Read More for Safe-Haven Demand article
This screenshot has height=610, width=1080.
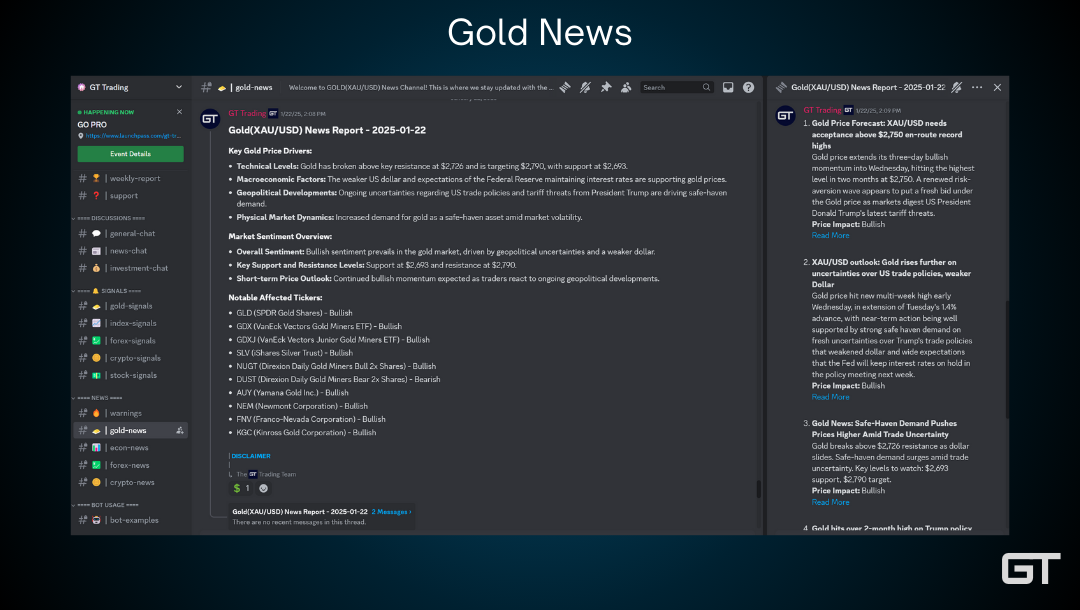pyautogui.click(x=830, y=502)
